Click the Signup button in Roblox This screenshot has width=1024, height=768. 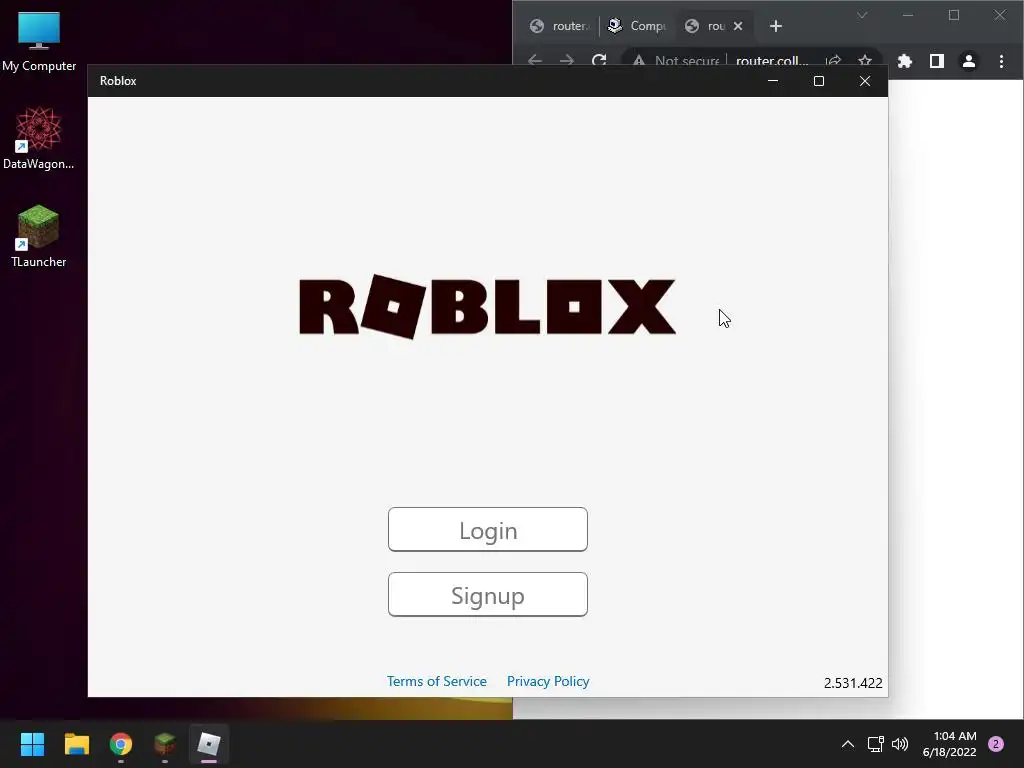click(x=488, y=595)
